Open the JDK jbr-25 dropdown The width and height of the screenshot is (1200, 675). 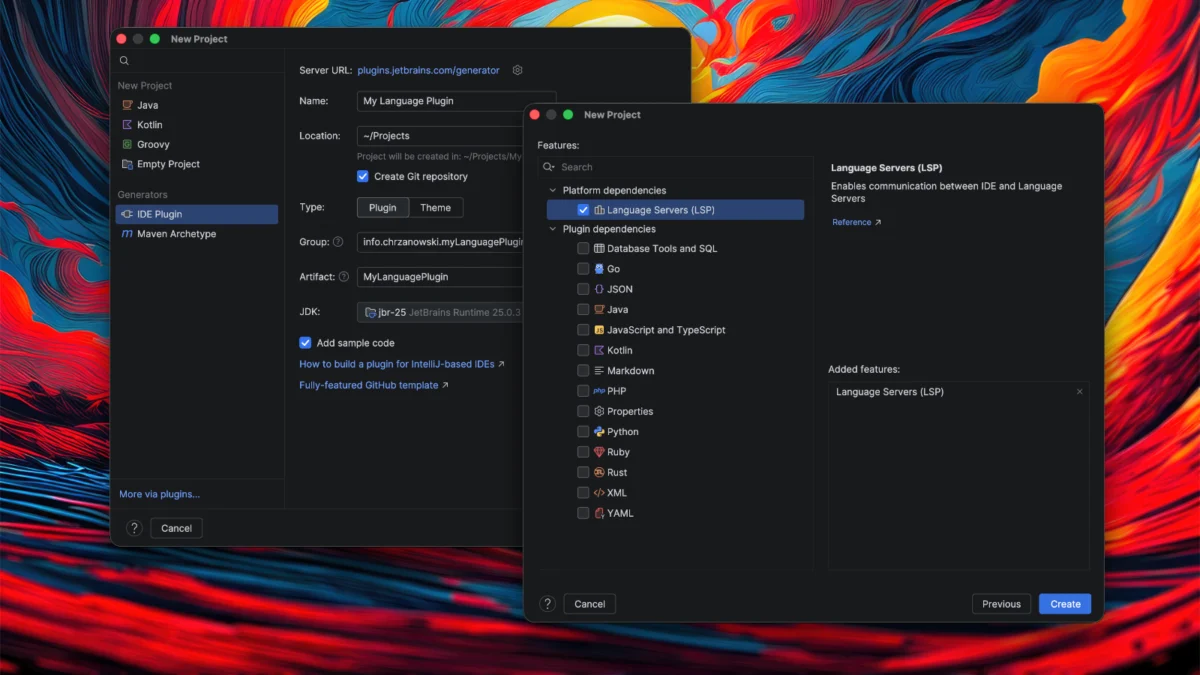coord(441,312)
